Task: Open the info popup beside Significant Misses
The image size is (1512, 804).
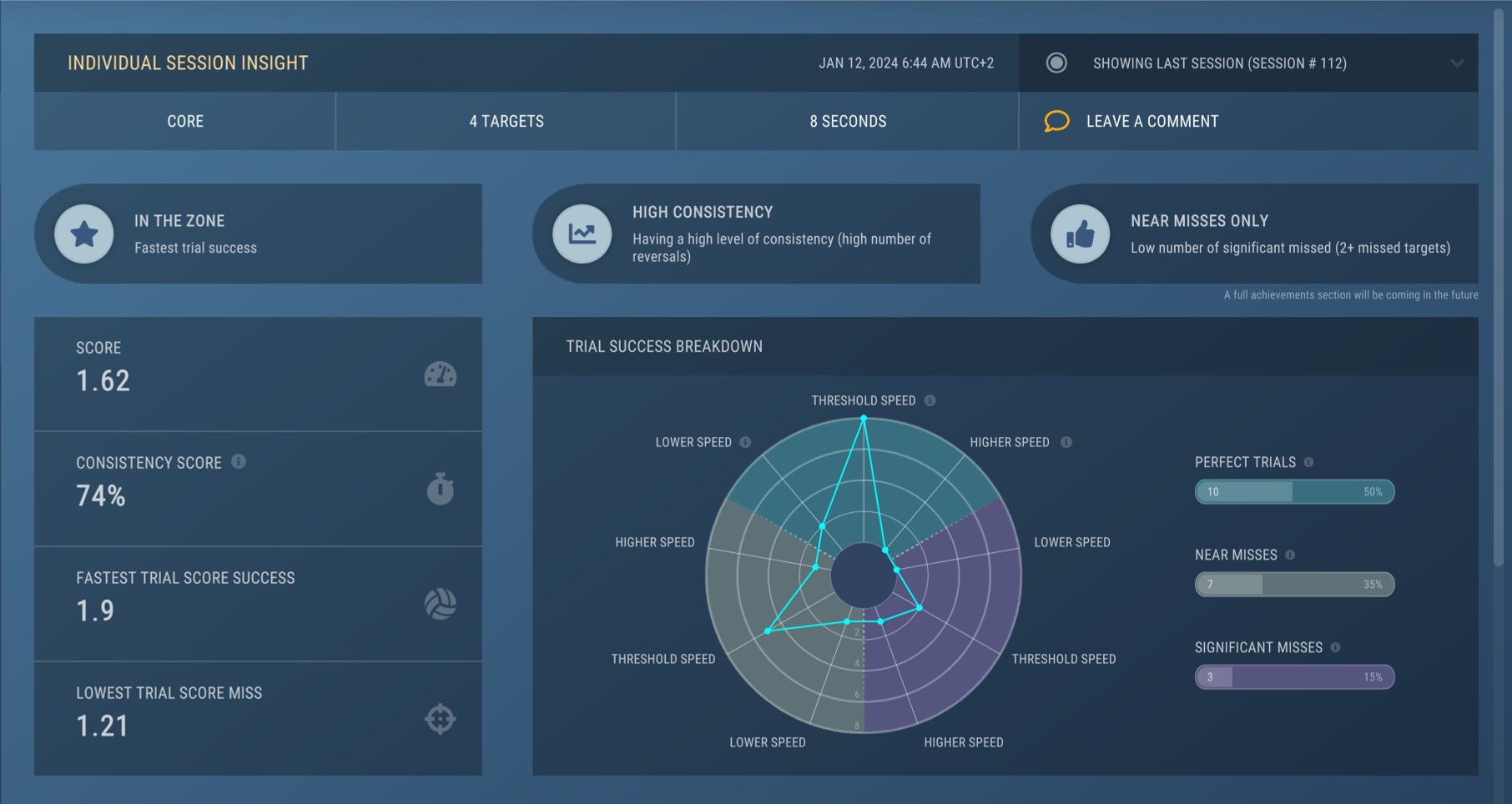Action: pyautogui.click(x=1336, y=646)
